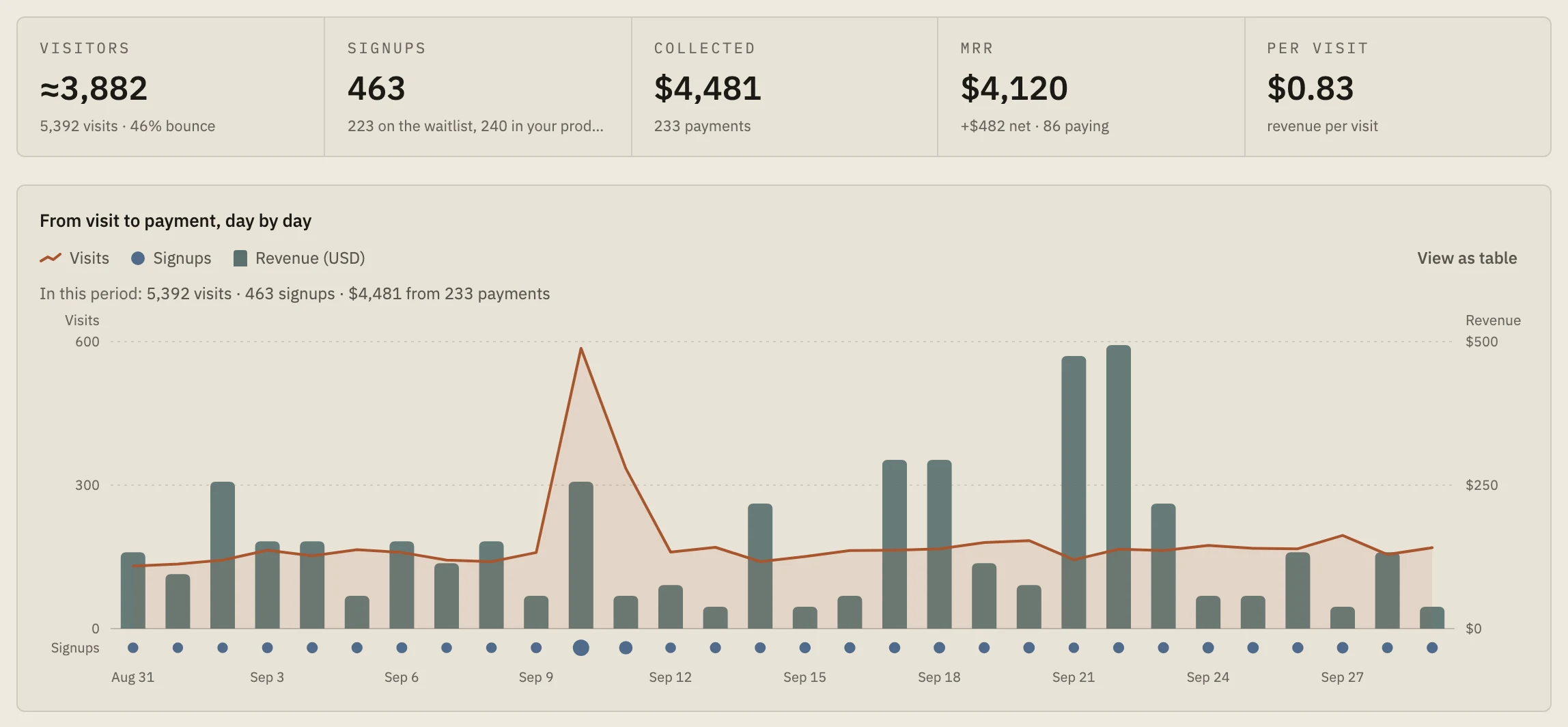1568x727 pixels.
Task: Click truncated '223 on the waitlist' text
Action: (475, 126)
